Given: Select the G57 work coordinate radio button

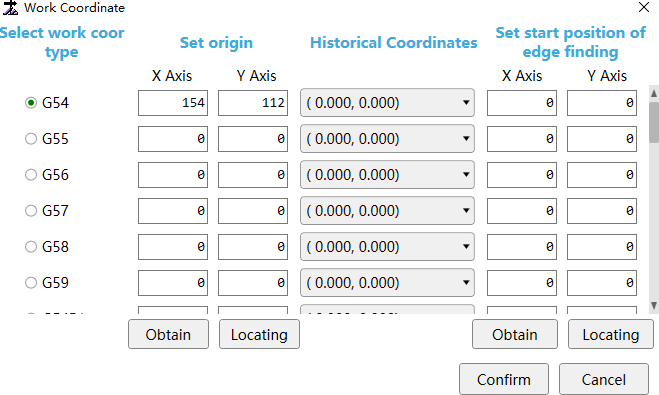Looking at the screenshot, I should point(31,211).
